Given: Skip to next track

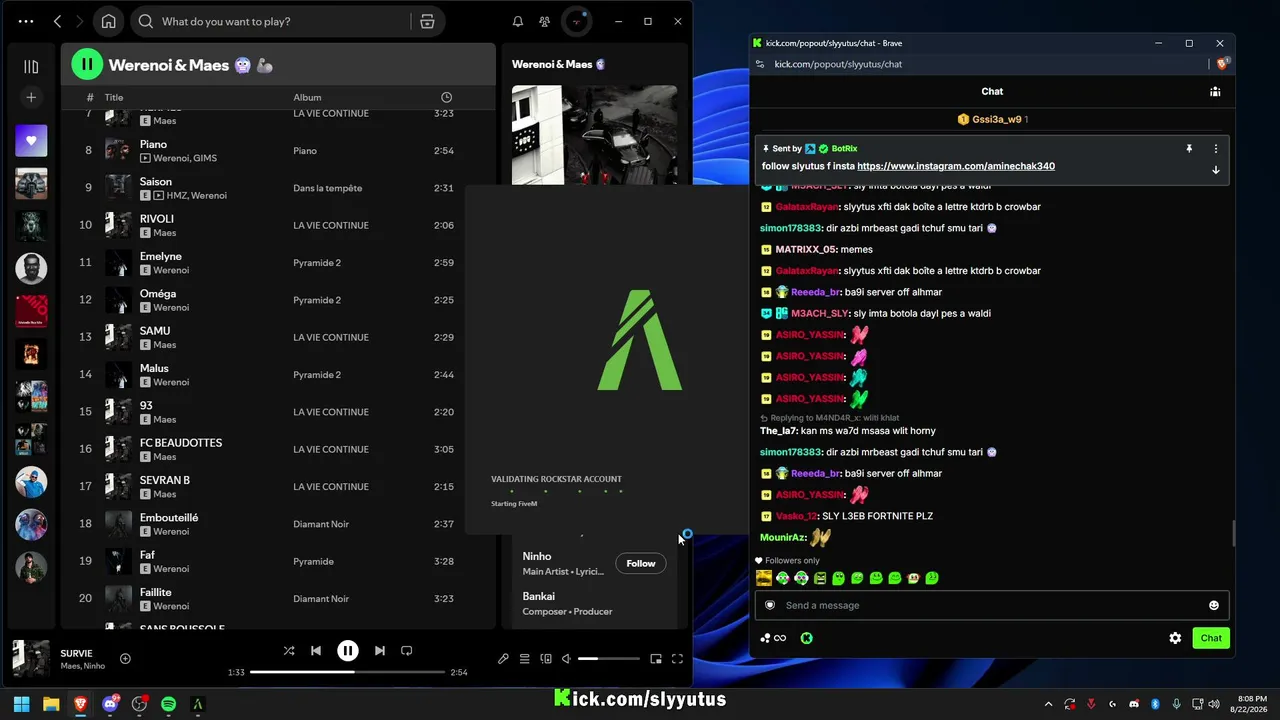Looking at the screenshot, I should (x=379, y=651).
